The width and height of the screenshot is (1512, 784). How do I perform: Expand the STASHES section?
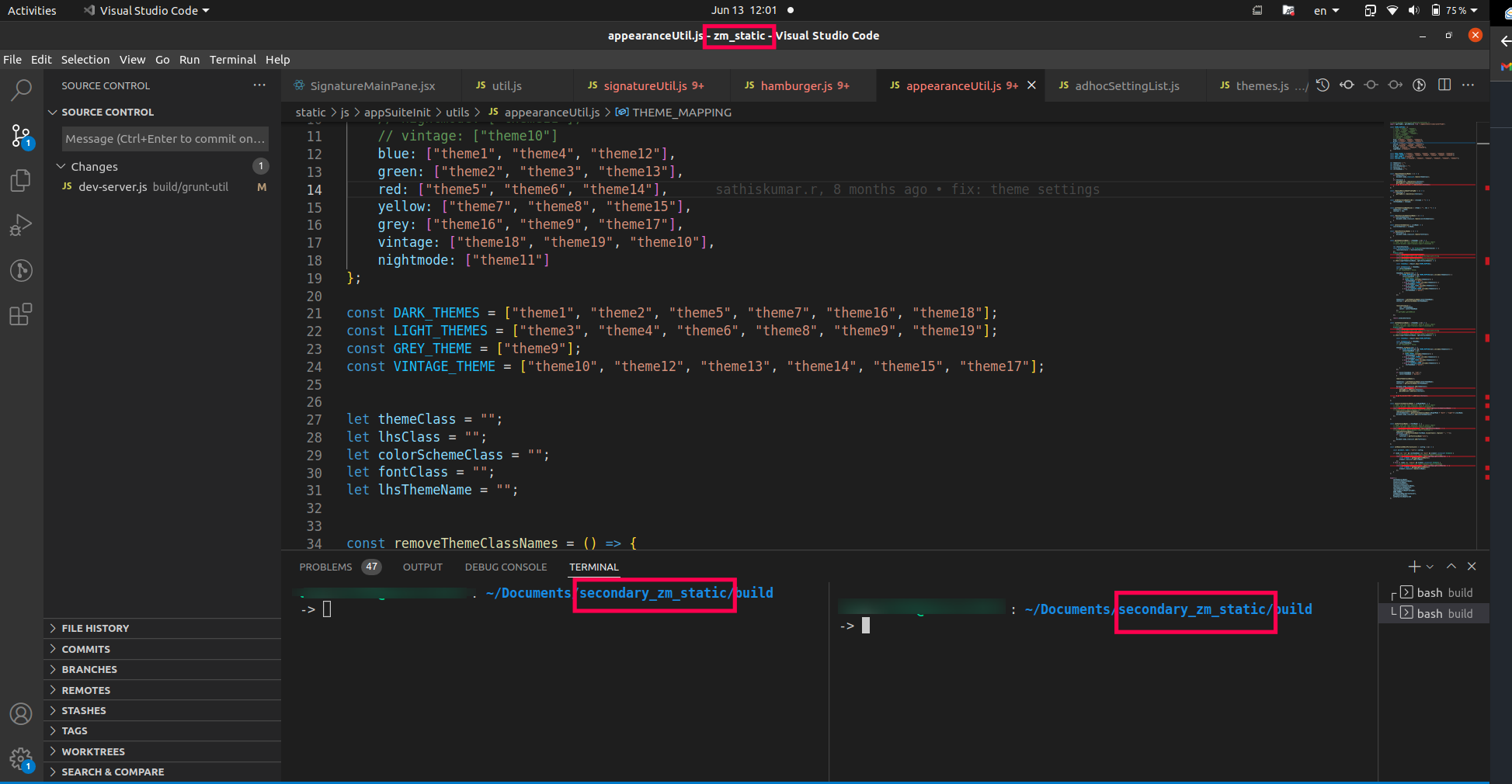[x=83, y=710]
